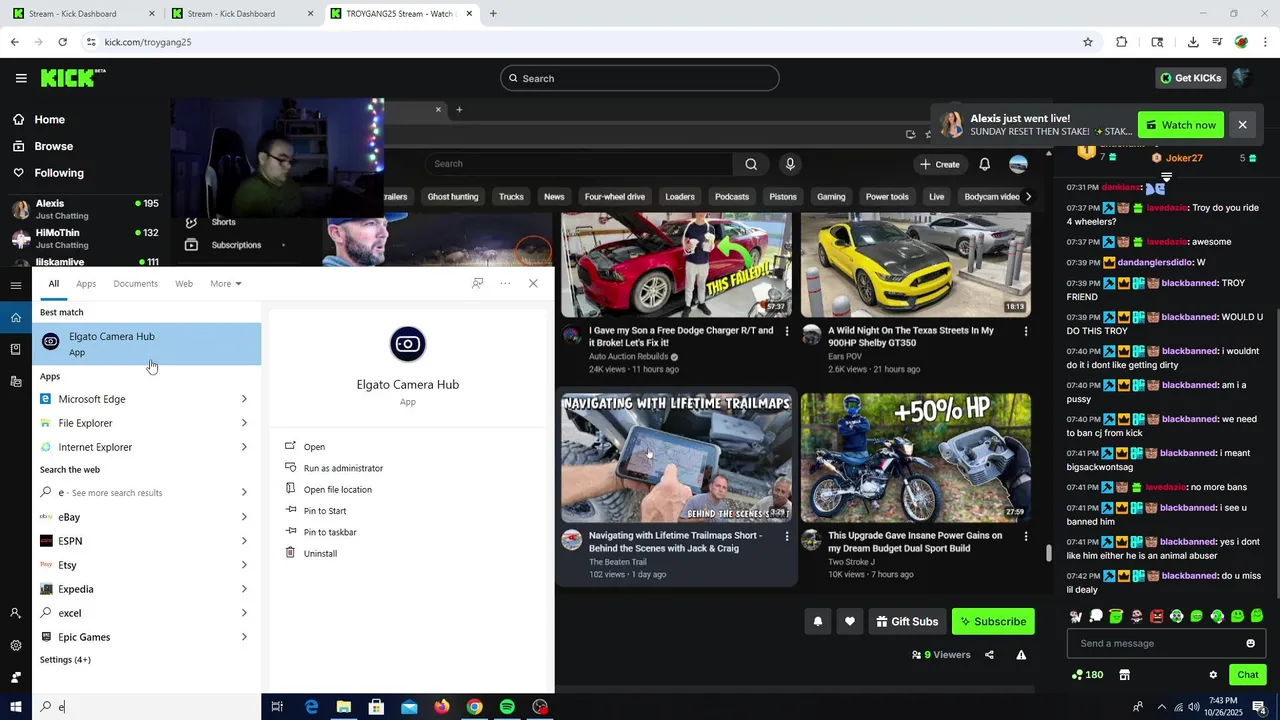Open Following in Kick sidebar
This screenshot has width=1280, height=720.
click(59, 173)
